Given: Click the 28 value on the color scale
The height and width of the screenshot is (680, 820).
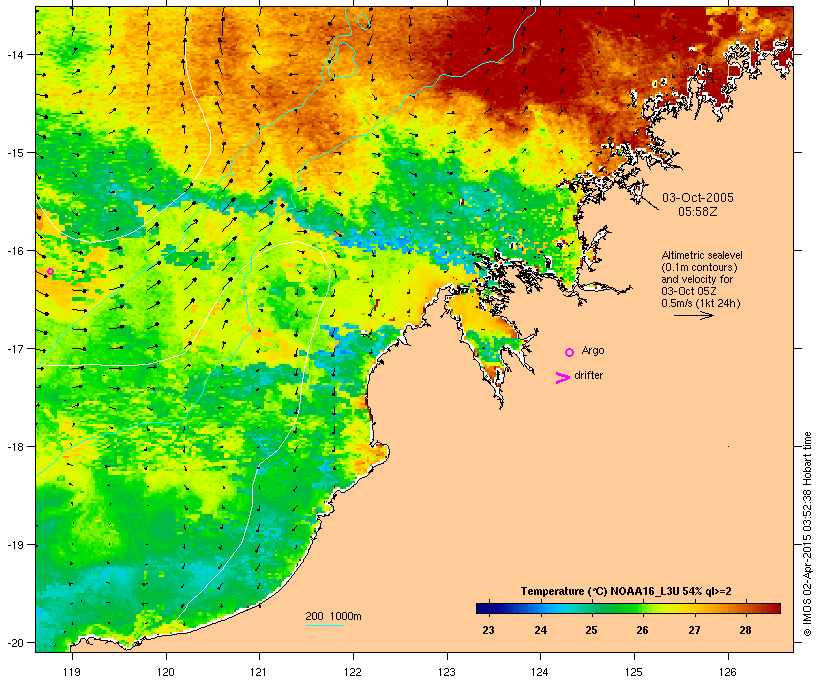Looking at the screenshot, I should (x=745, y=630).
